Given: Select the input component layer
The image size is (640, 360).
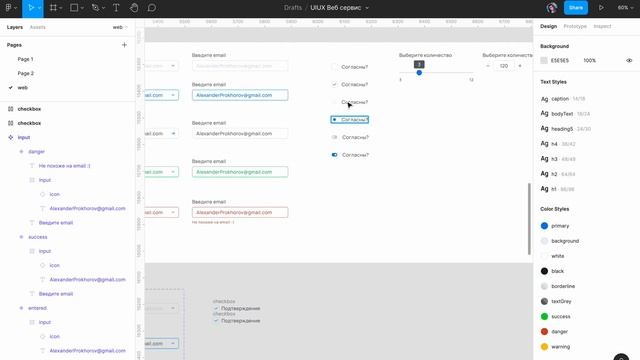Looking at the screenshot, I should click(x=24, y=137).
